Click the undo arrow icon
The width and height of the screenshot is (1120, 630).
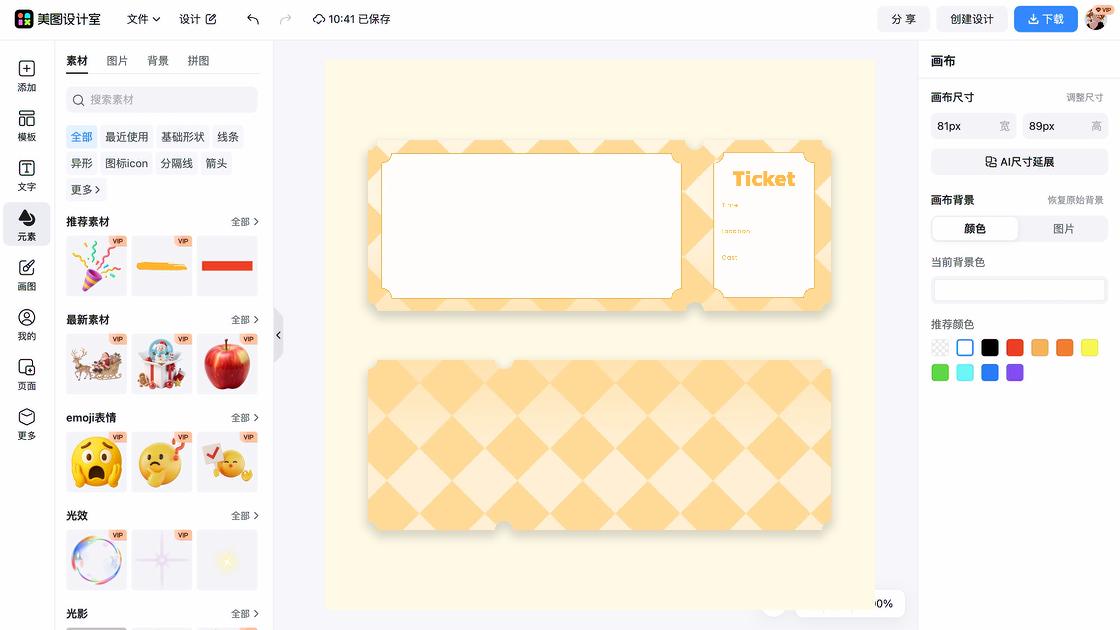[x=253, y=19]
